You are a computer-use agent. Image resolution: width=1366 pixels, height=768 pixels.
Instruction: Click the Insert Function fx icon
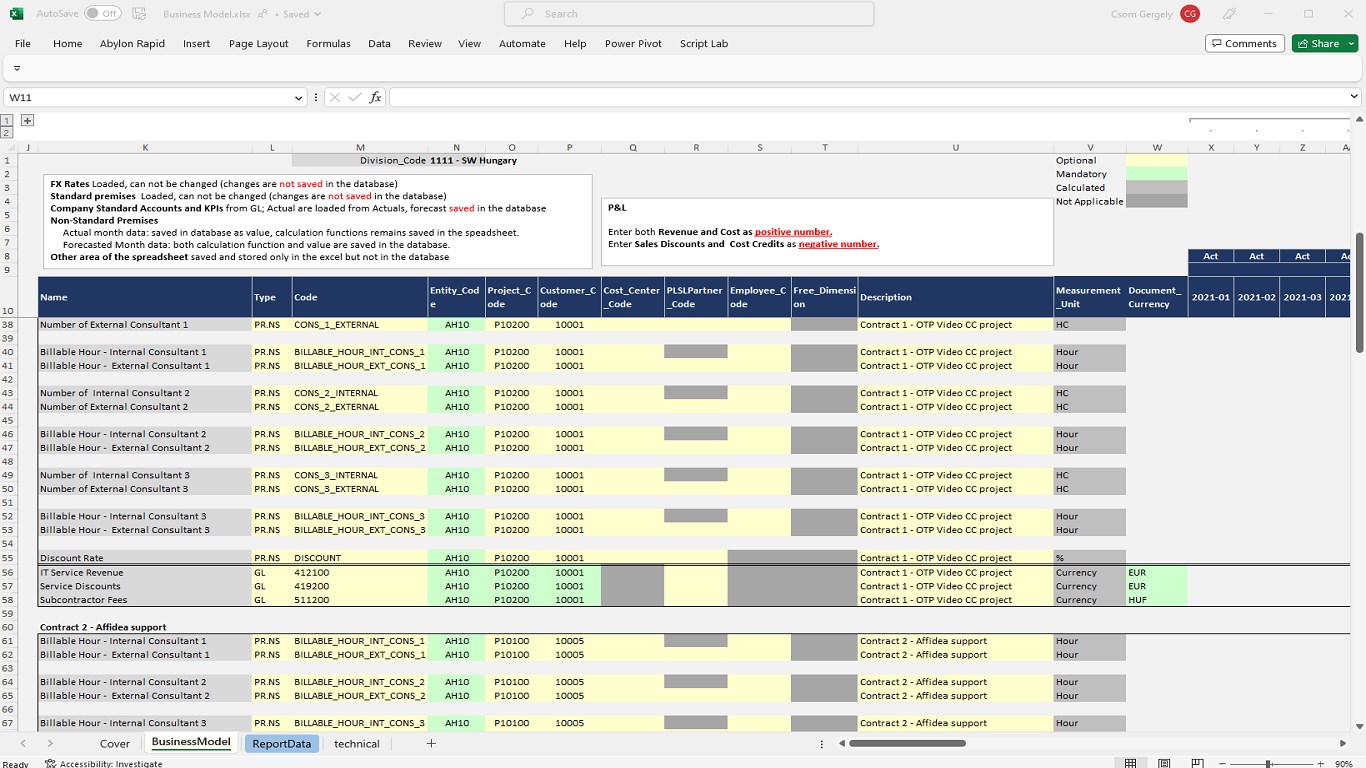pyautogui.click(x=376, y=97)
